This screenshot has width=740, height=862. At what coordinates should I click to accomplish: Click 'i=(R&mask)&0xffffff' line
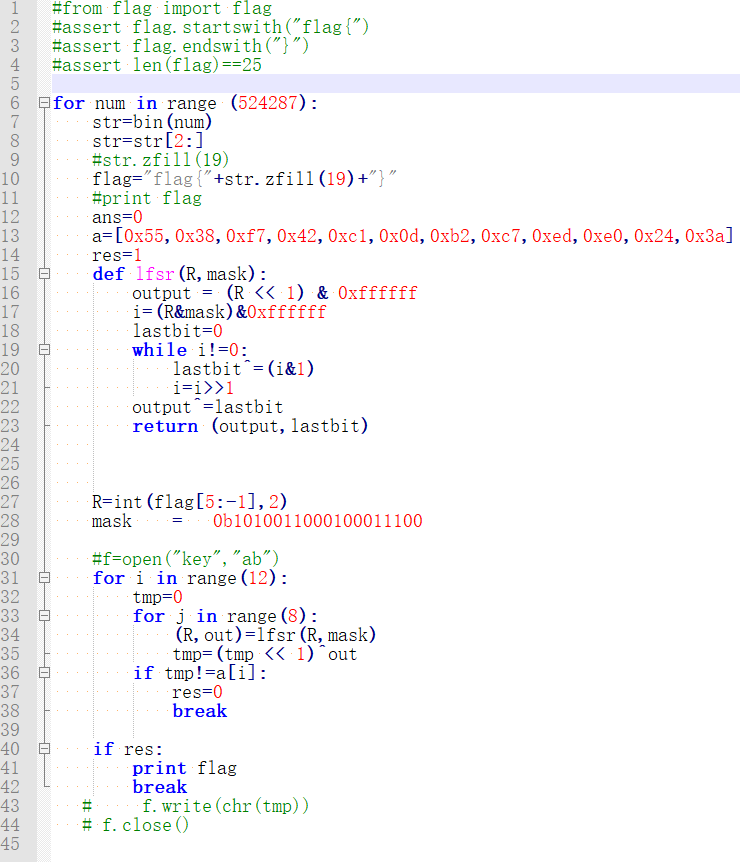point(230,312)
